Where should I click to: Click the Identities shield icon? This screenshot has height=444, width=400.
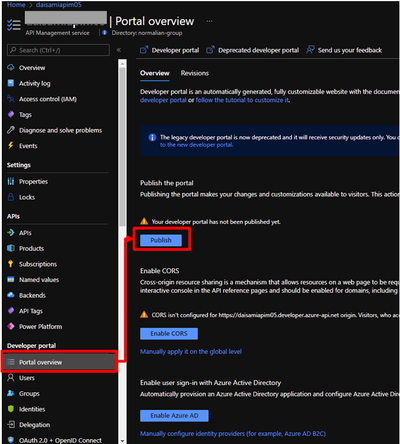(11, 409)
